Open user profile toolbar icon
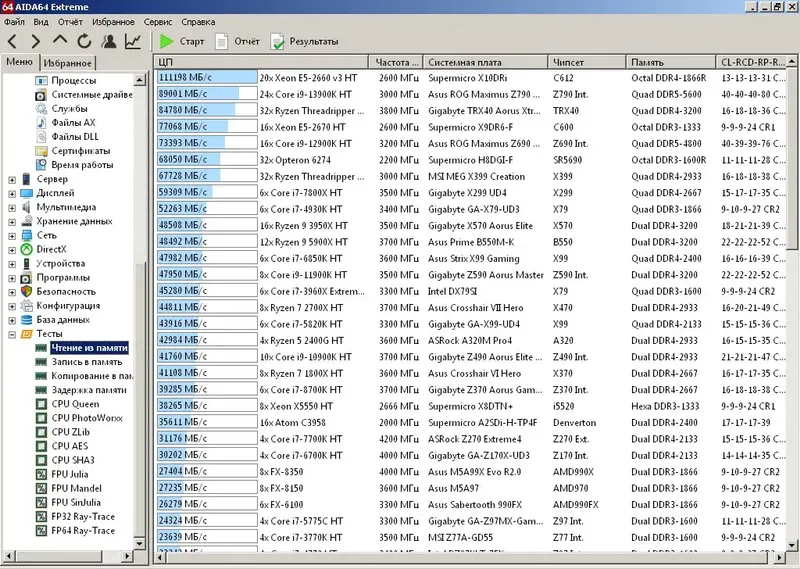This screenshot has width=800, height=569. tap(109, 41)
